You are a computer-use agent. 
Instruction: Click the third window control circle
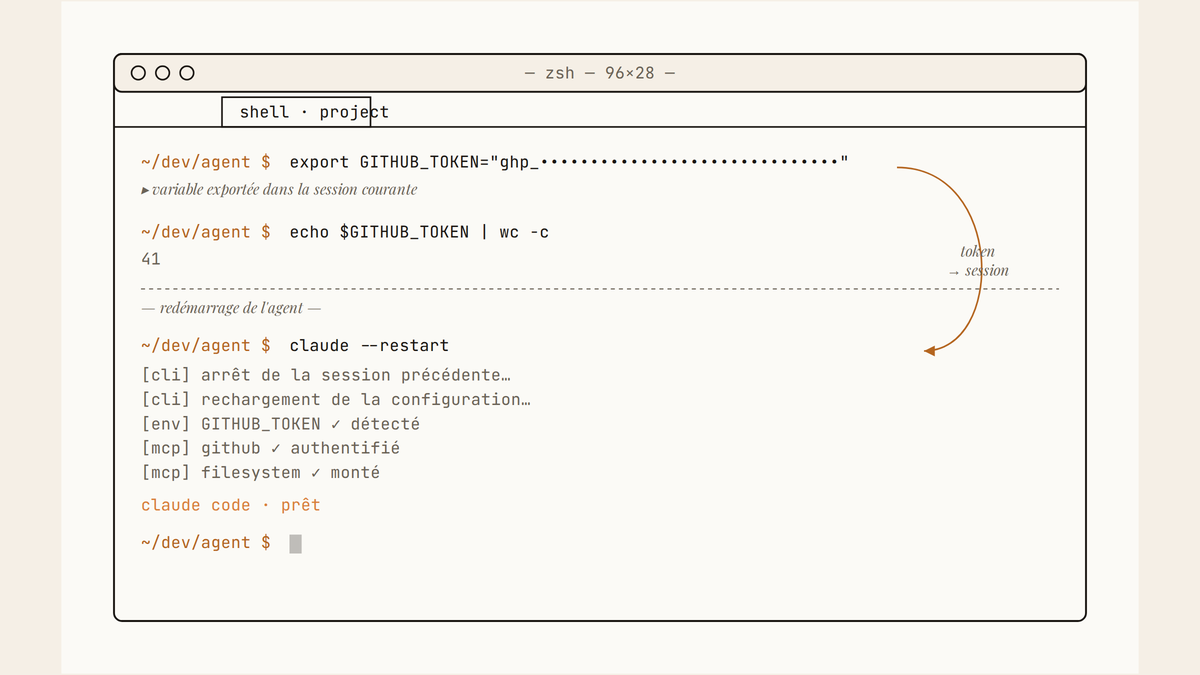click(187, 73)
